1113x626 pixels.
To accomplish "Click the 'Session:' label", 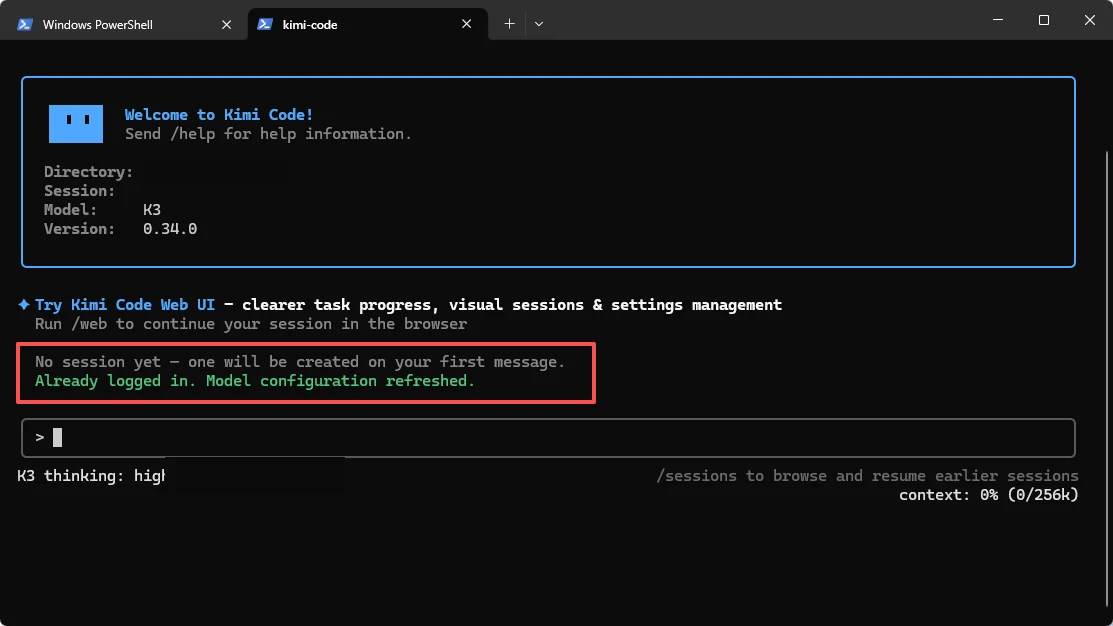I will [x=80, y=191].
